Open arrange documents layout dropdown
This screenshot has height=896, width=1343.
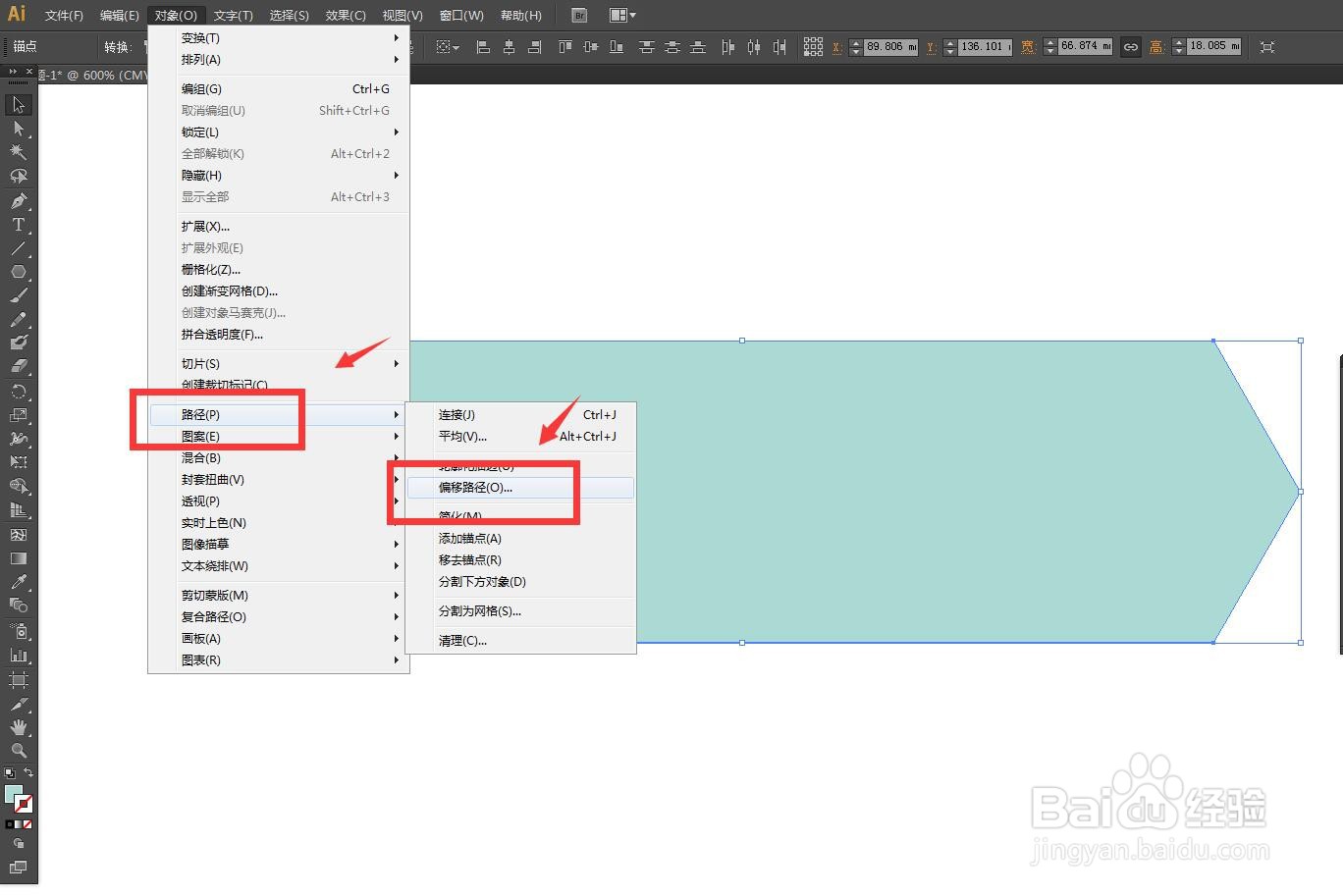(622, 15)
